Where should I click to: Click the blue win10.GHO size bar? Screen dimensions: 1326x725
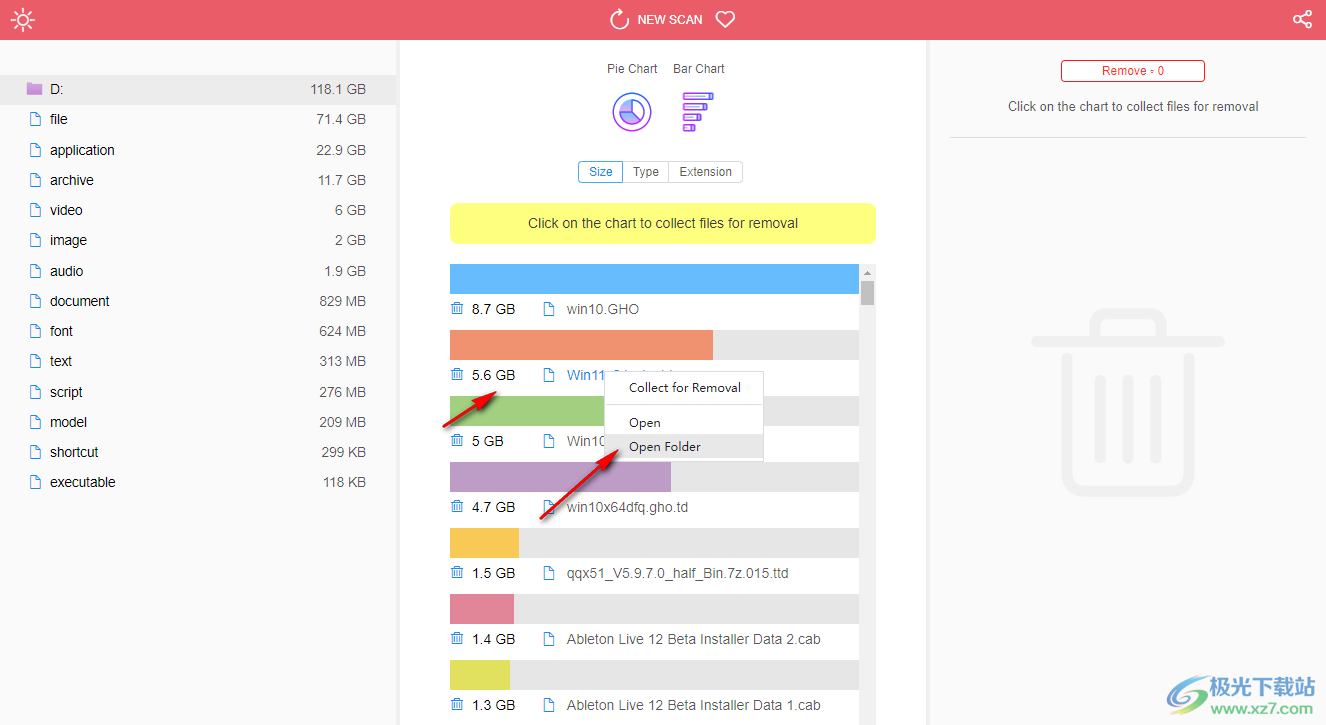click(654, 279)
